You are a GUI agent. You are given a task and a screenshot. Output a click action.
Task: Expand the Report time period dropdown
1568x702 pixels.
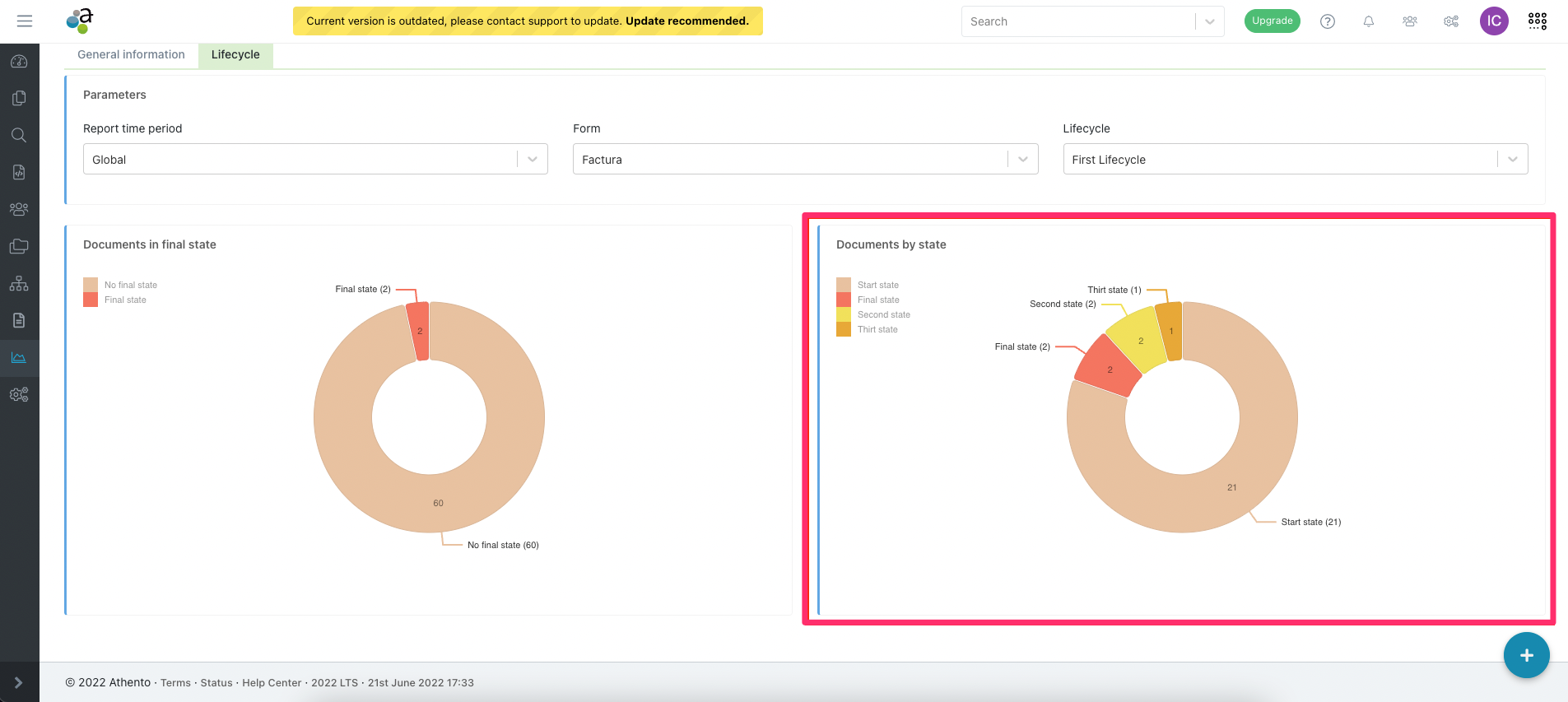(x=315, y=160)
